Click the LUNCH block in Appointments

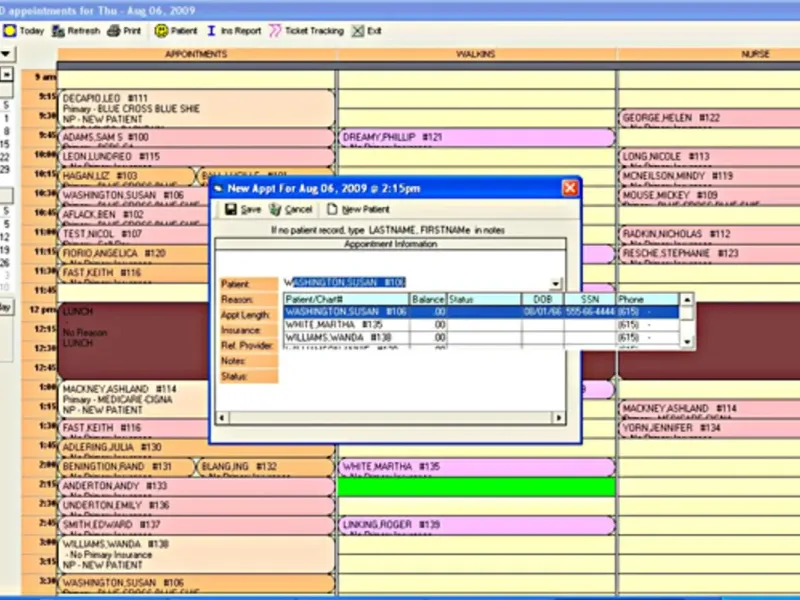point(134,341)
